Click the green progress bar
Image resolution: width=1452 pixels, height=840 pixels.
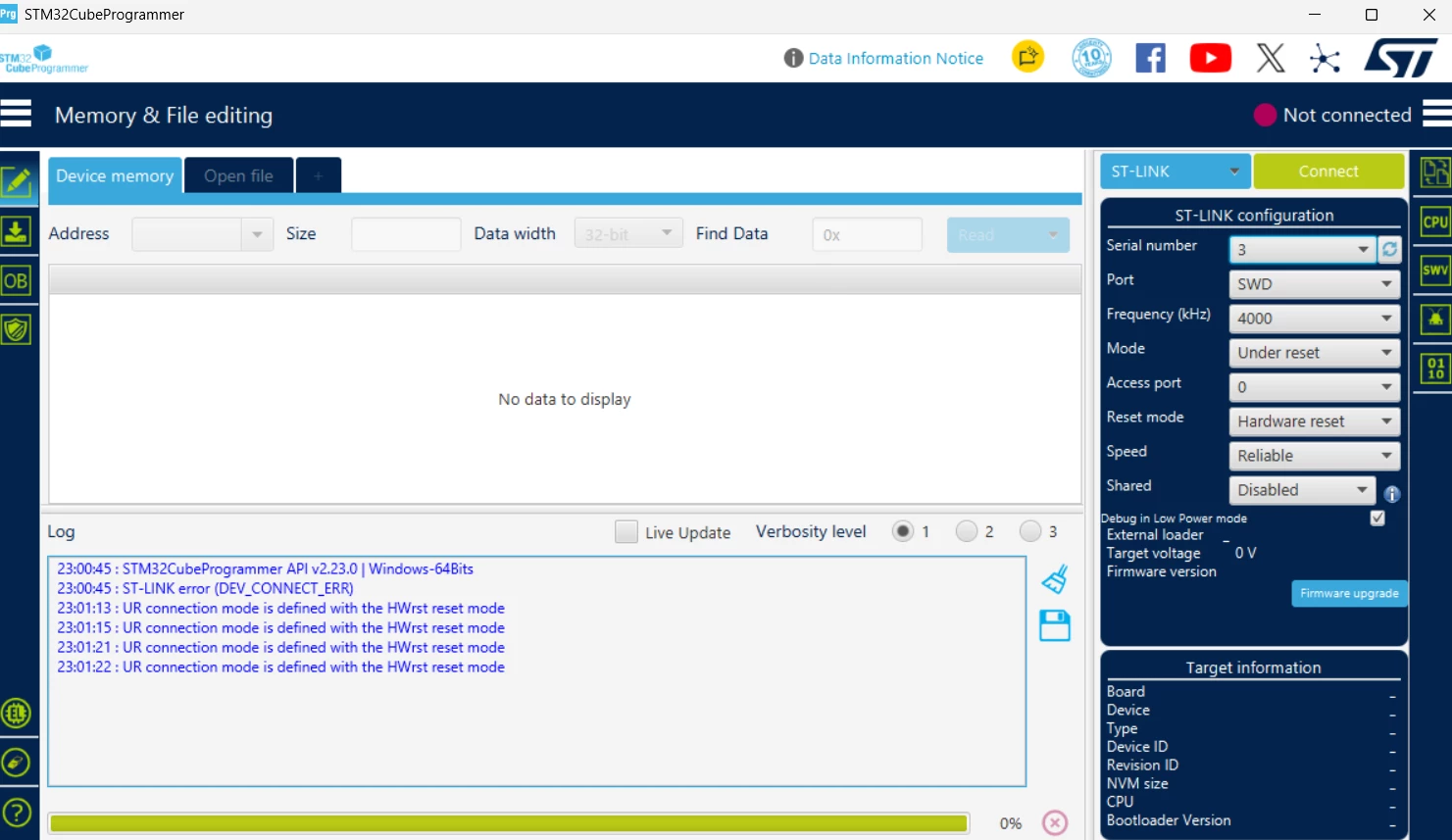[x=509, y=823]
